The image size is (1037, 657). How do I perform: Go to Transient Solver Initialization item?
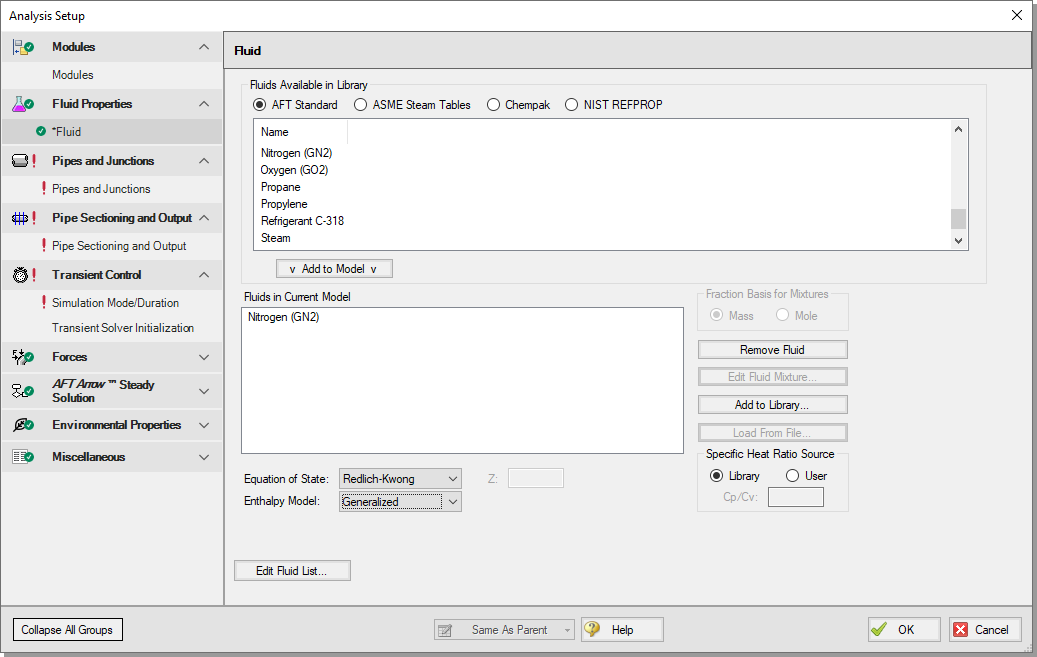[123, 328]
